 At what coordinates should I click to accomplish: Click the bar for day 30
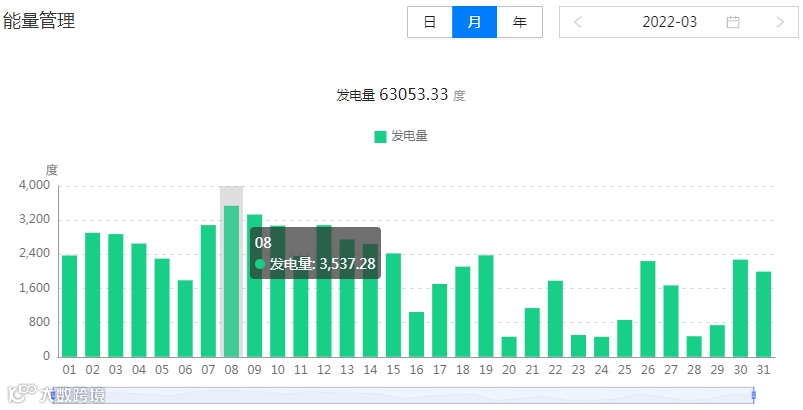pos(741,308)
